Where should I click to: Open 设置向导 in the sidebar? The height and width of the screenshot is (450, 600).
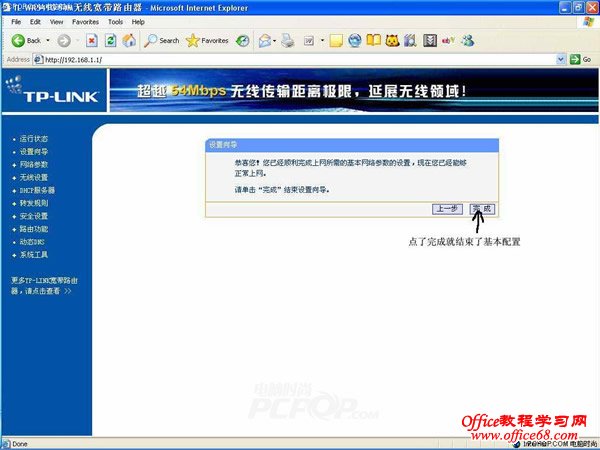point(34,152)
